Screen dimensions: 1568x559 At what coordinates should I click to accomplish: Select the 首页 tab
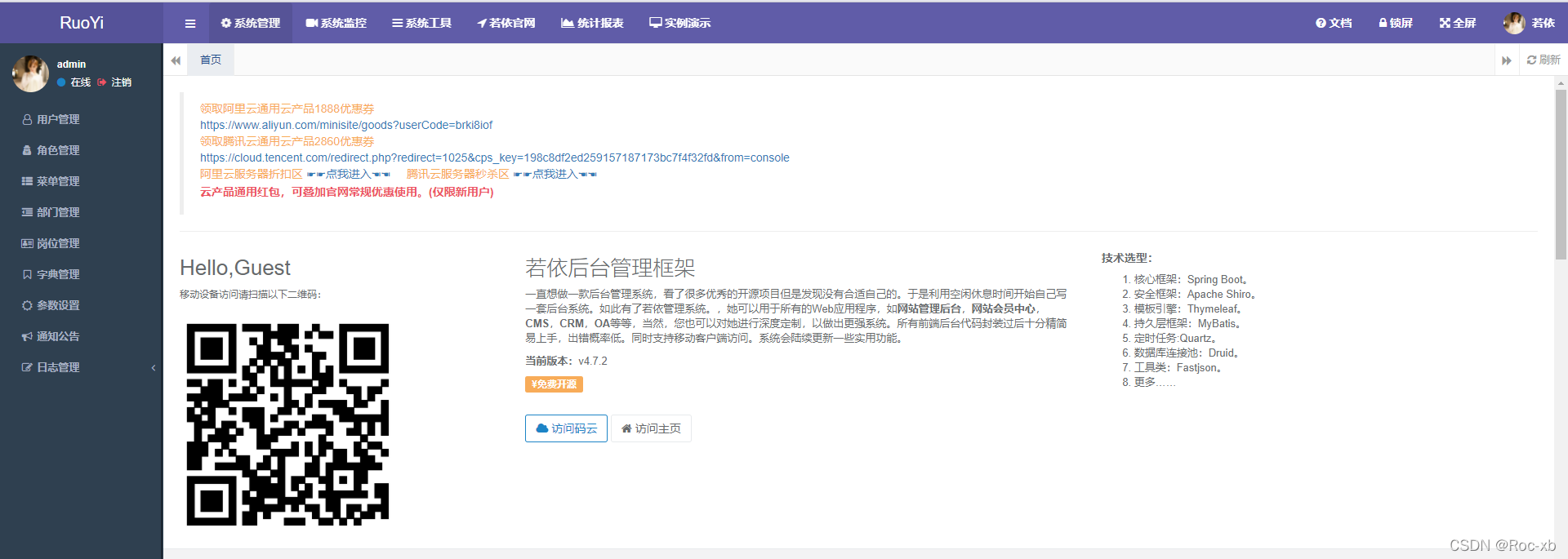pos(211,60)
